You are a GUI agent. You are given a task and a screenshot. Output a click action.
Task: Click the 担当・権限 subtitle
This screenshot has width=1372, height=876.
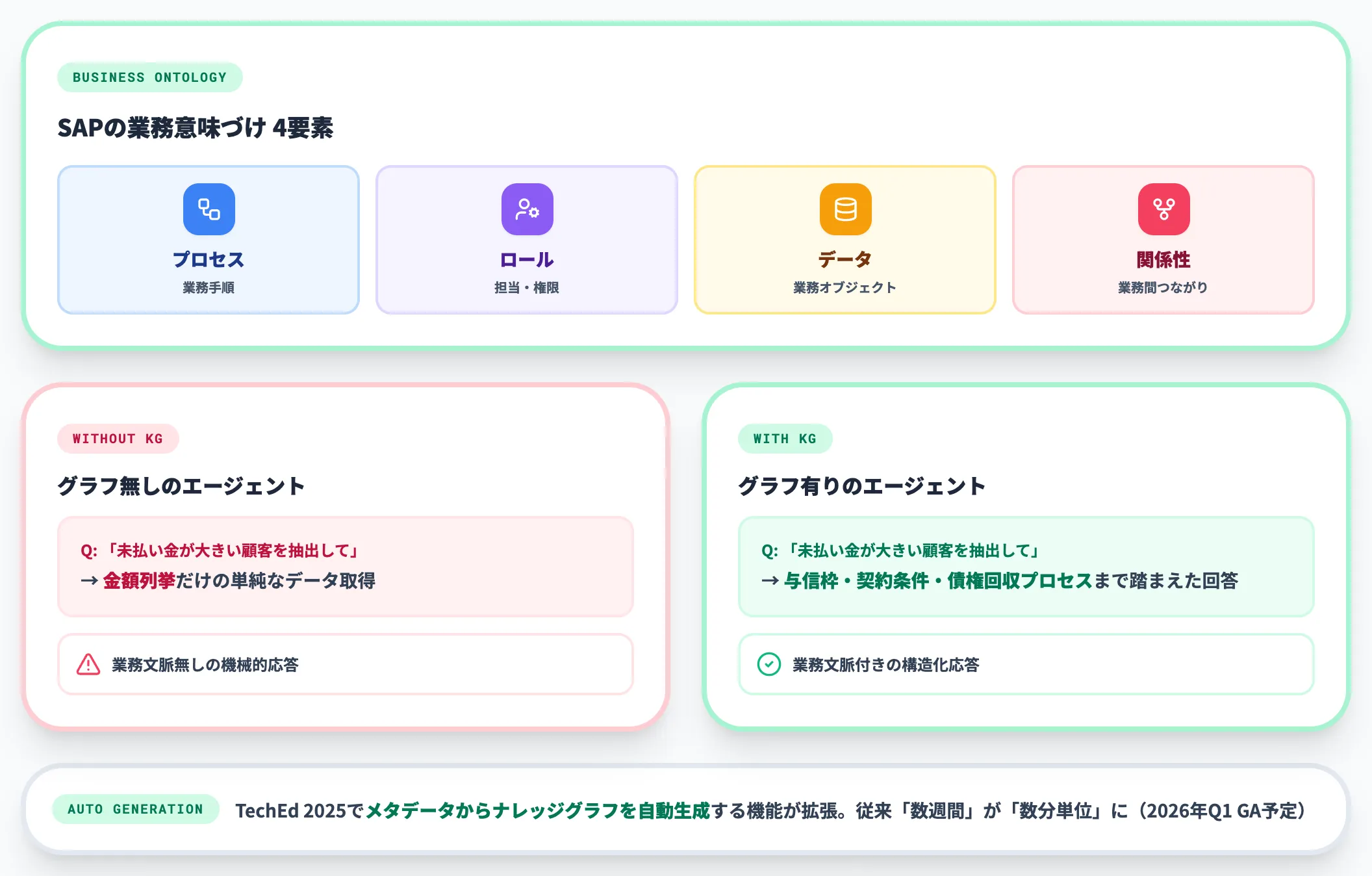[x=527, y=287]
